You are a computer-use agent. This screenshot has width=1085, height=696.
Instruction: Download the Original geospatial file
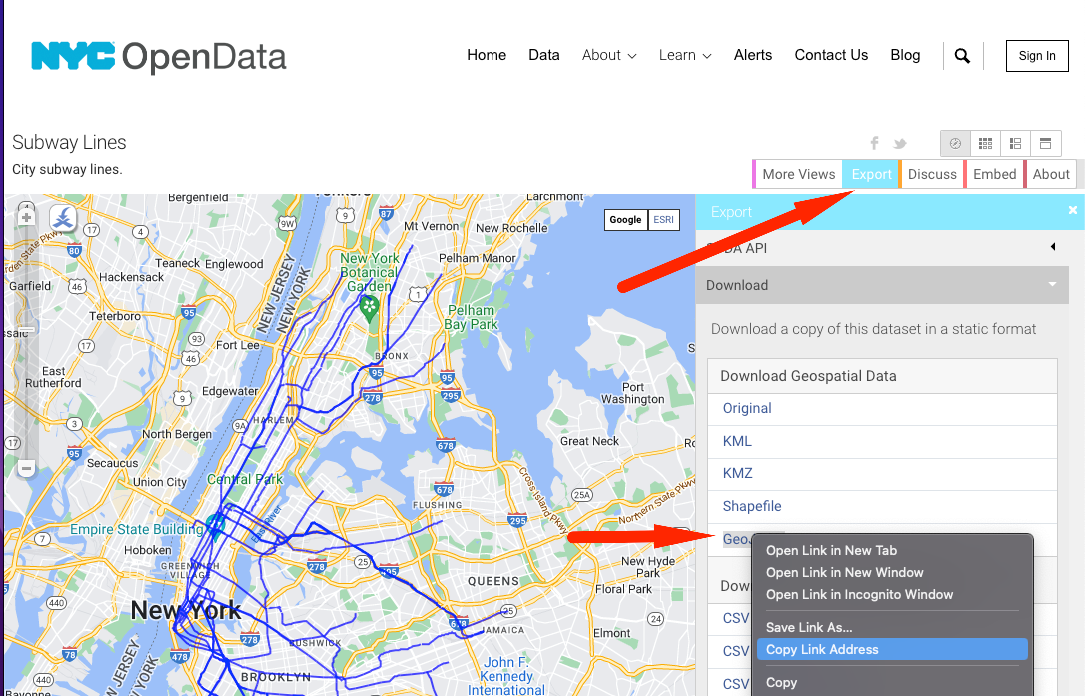tap(747, 408)
